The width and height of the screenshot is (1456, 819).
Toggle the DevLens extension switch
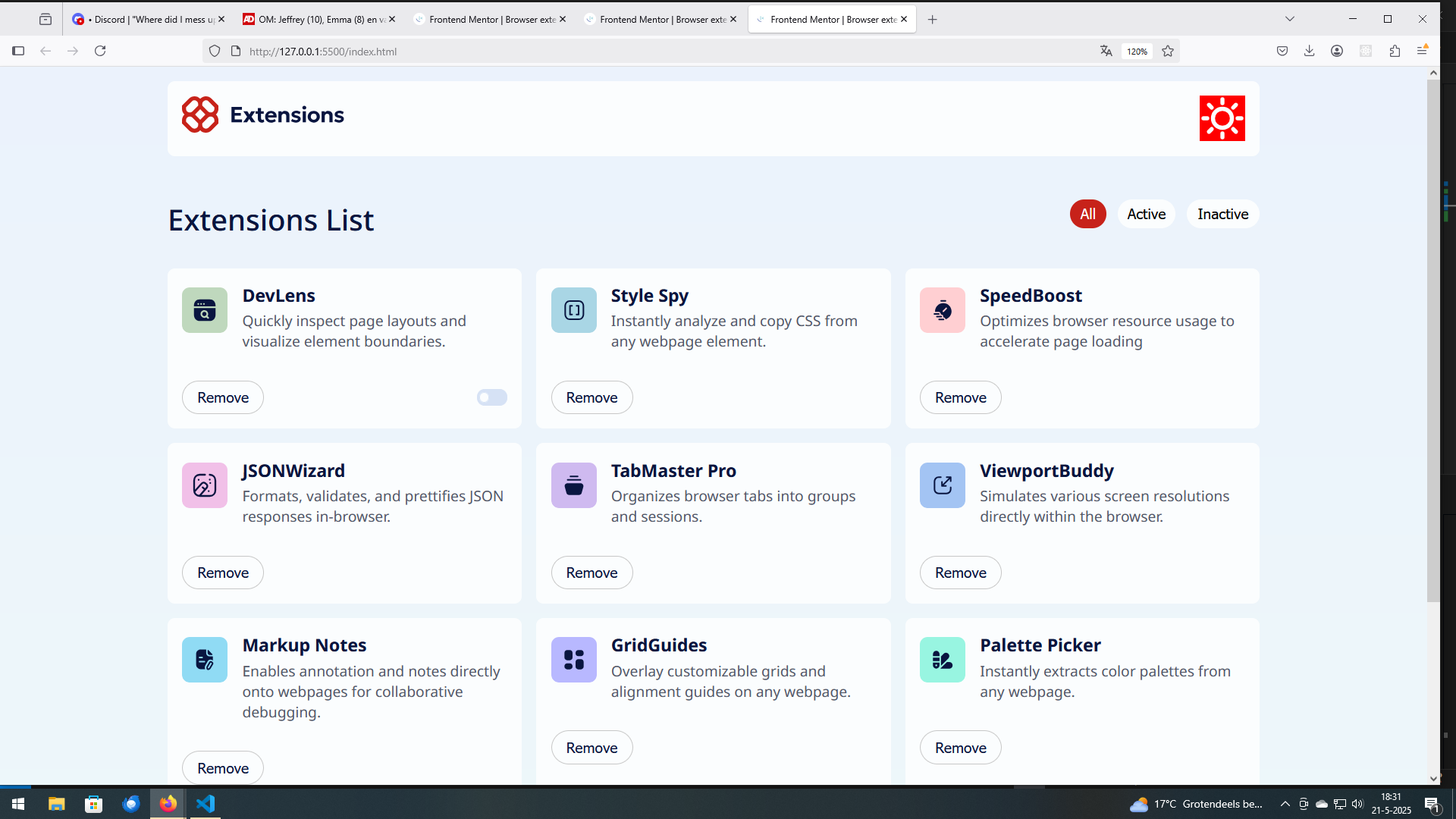click(491, 397)
